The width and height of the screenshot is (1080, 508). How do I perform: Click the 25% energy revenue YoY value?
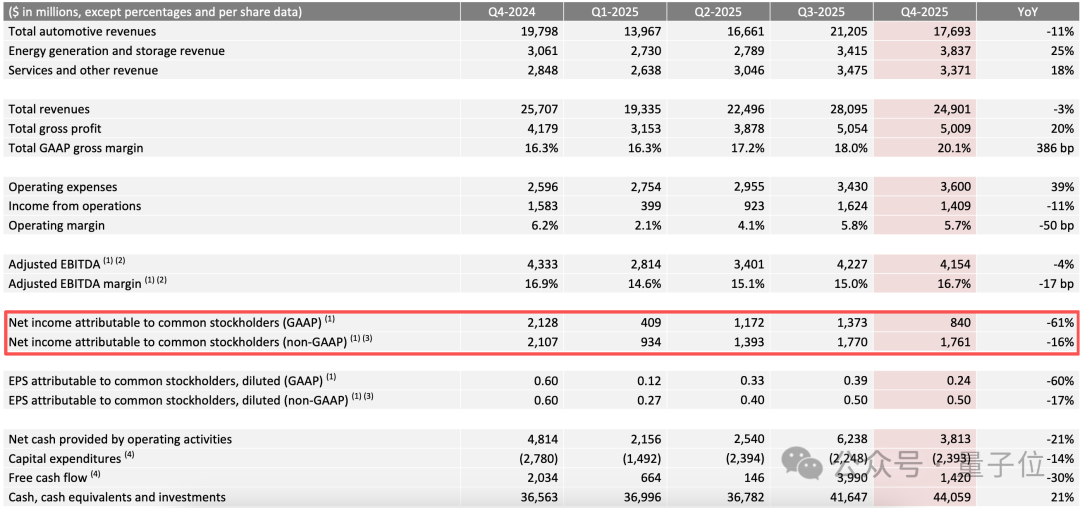tap(1061, 51)
